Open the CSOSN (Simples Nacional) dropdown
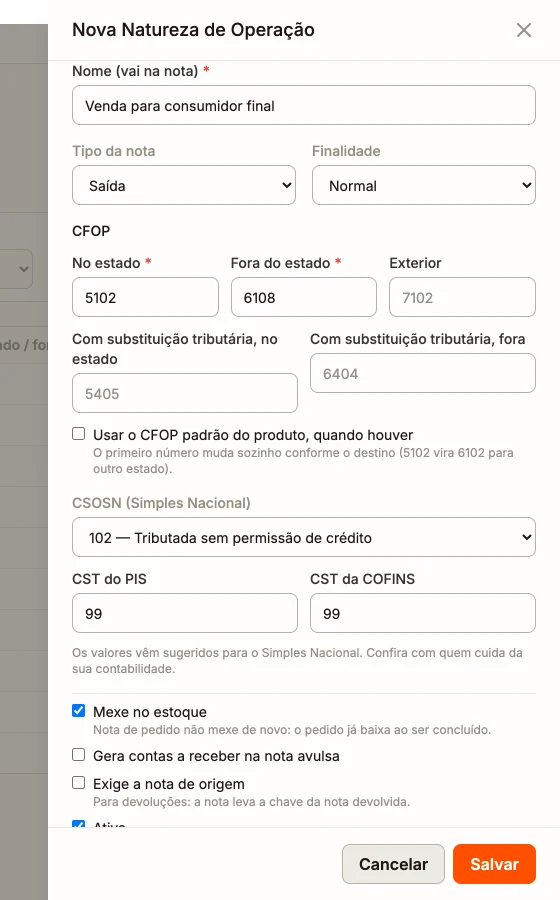Image resolution: width=560 pixels, height=900 pixels. [x=304, y=537]
